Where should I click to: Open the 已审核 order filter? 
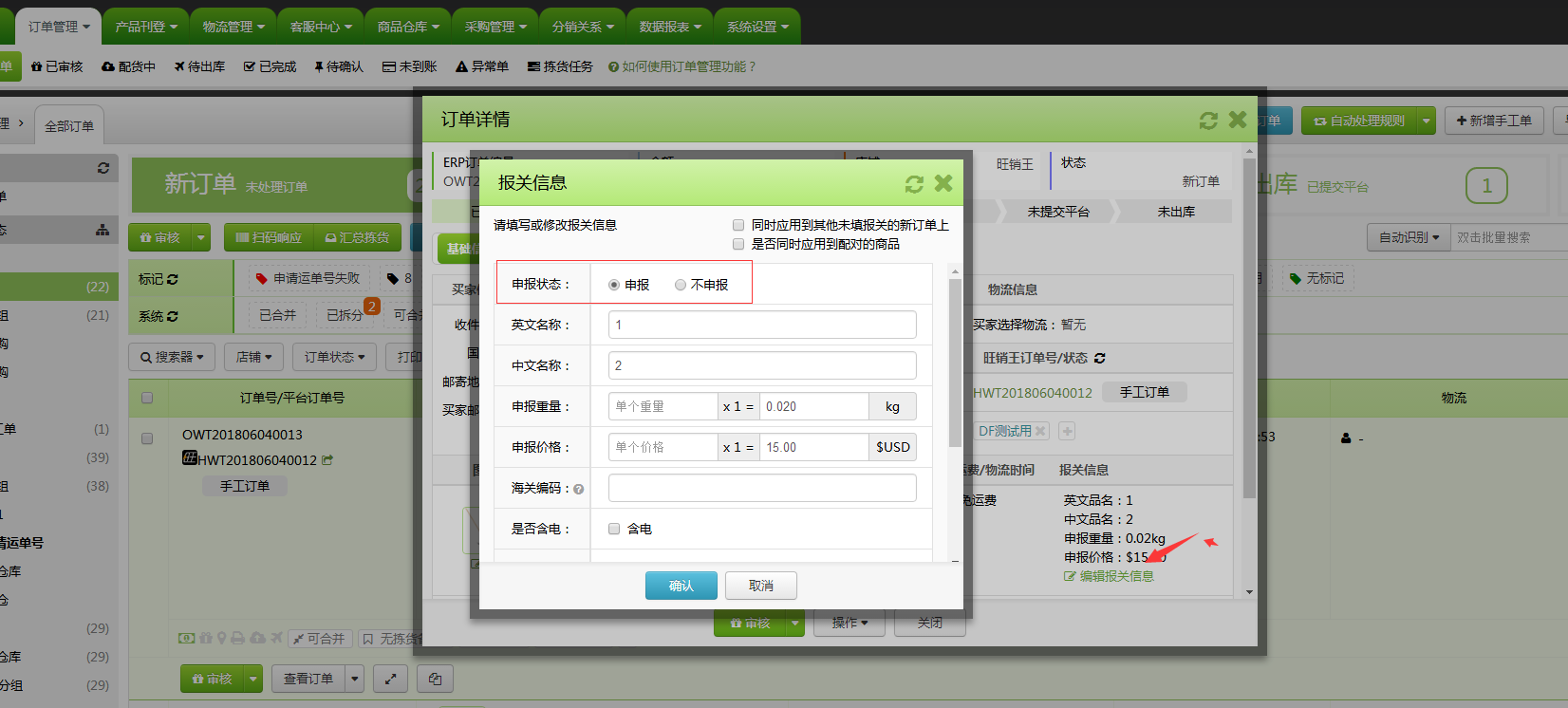click(x=57, y=66)
